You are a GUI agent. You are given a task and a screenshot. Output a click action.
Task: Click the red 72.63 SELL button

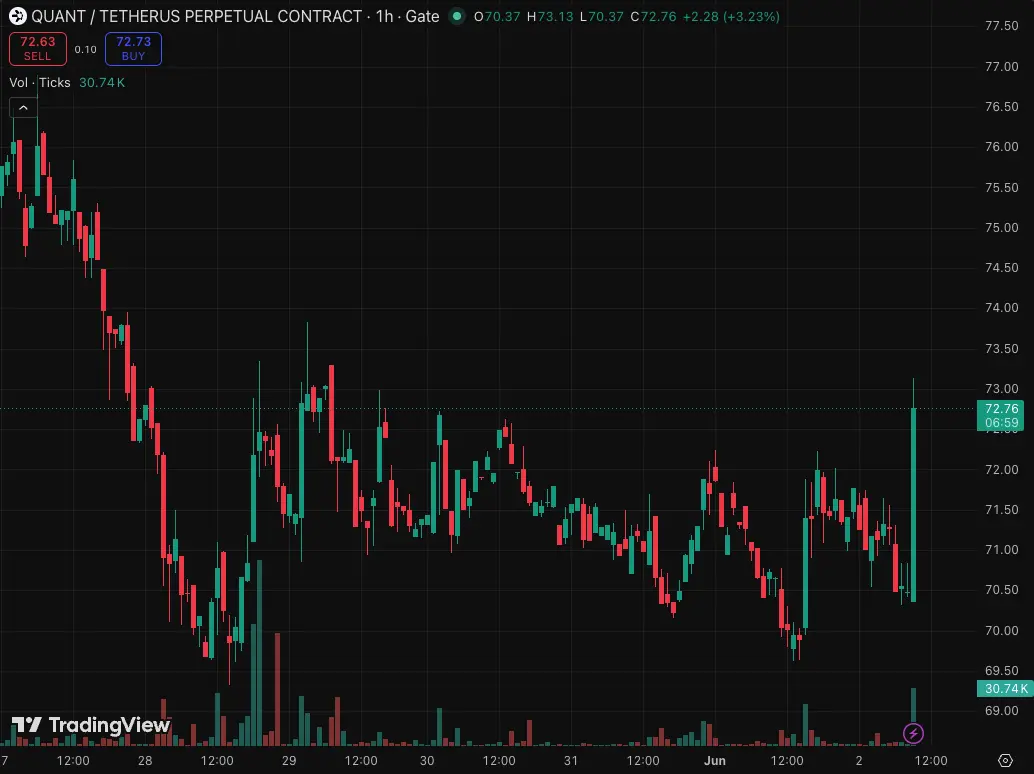point(38,49)
